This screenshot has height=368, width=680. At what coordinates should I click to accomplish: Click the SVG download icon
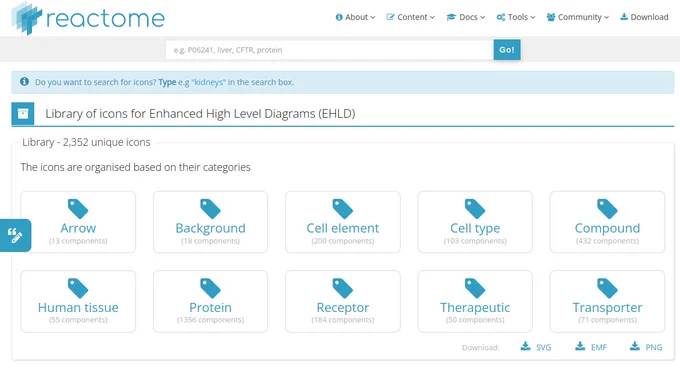pyautogui.click(x=525, y=346)
